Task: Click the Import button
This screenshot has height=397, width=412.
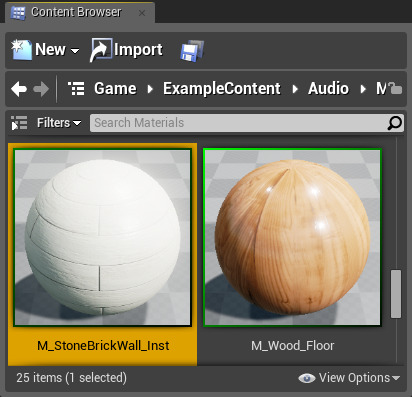Action: pyautogui.click(x=127, y=50)
